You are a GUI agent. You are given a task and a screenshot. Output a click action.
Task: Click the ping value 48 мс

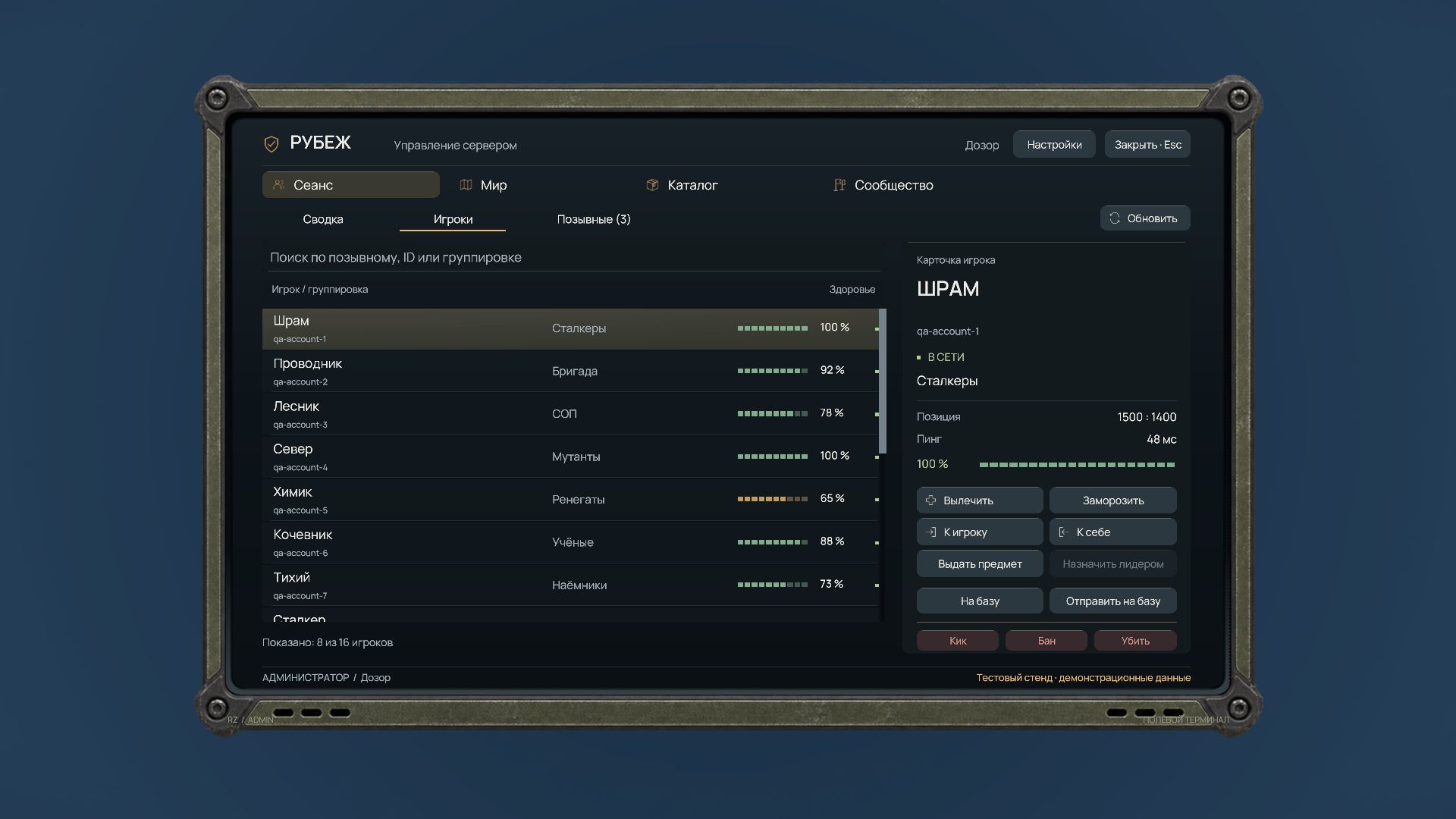click(1162, 439)
